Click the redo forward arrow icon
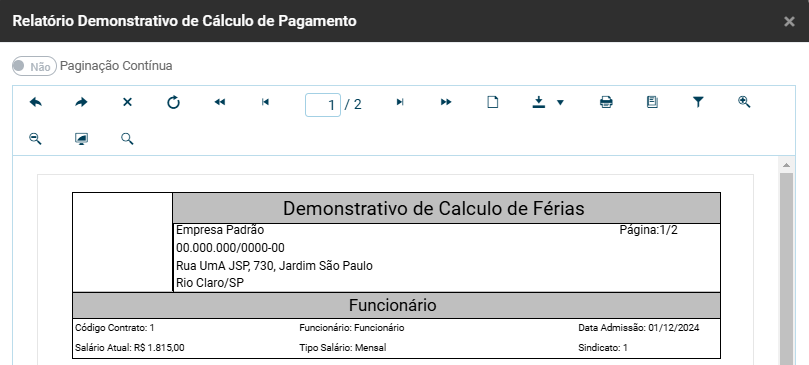 (x=81, y=102)
